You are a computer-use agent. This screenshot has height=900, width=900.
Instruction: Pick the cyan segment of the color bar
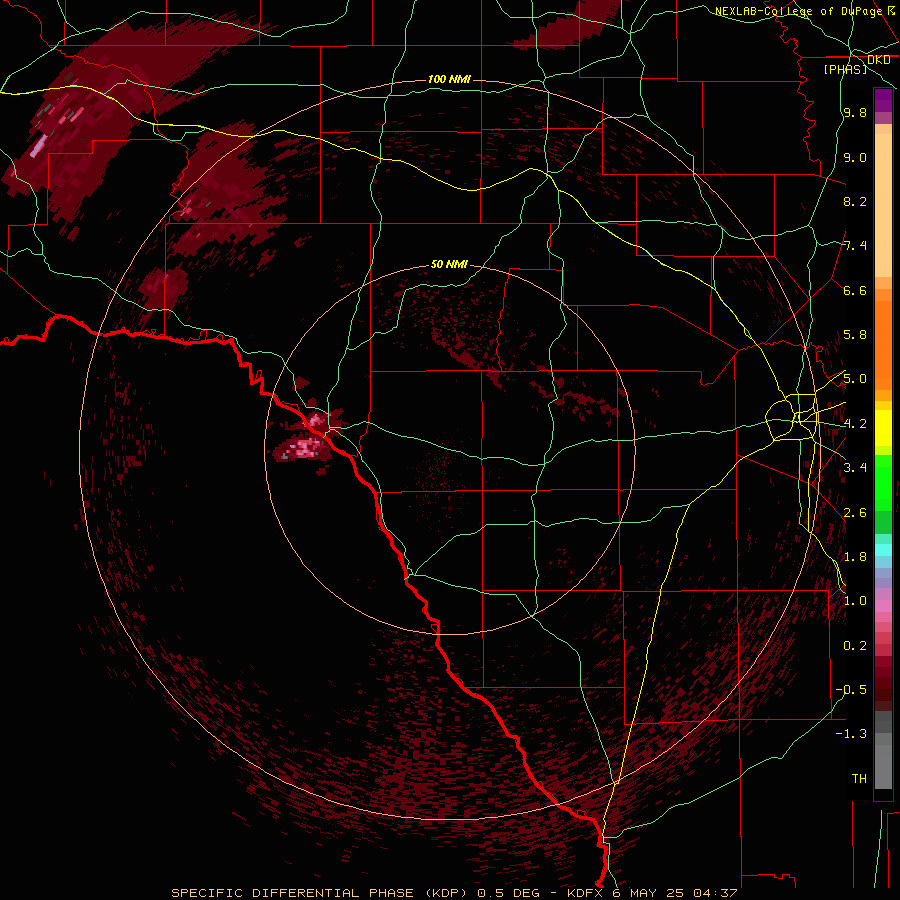[x=883, y=550]
